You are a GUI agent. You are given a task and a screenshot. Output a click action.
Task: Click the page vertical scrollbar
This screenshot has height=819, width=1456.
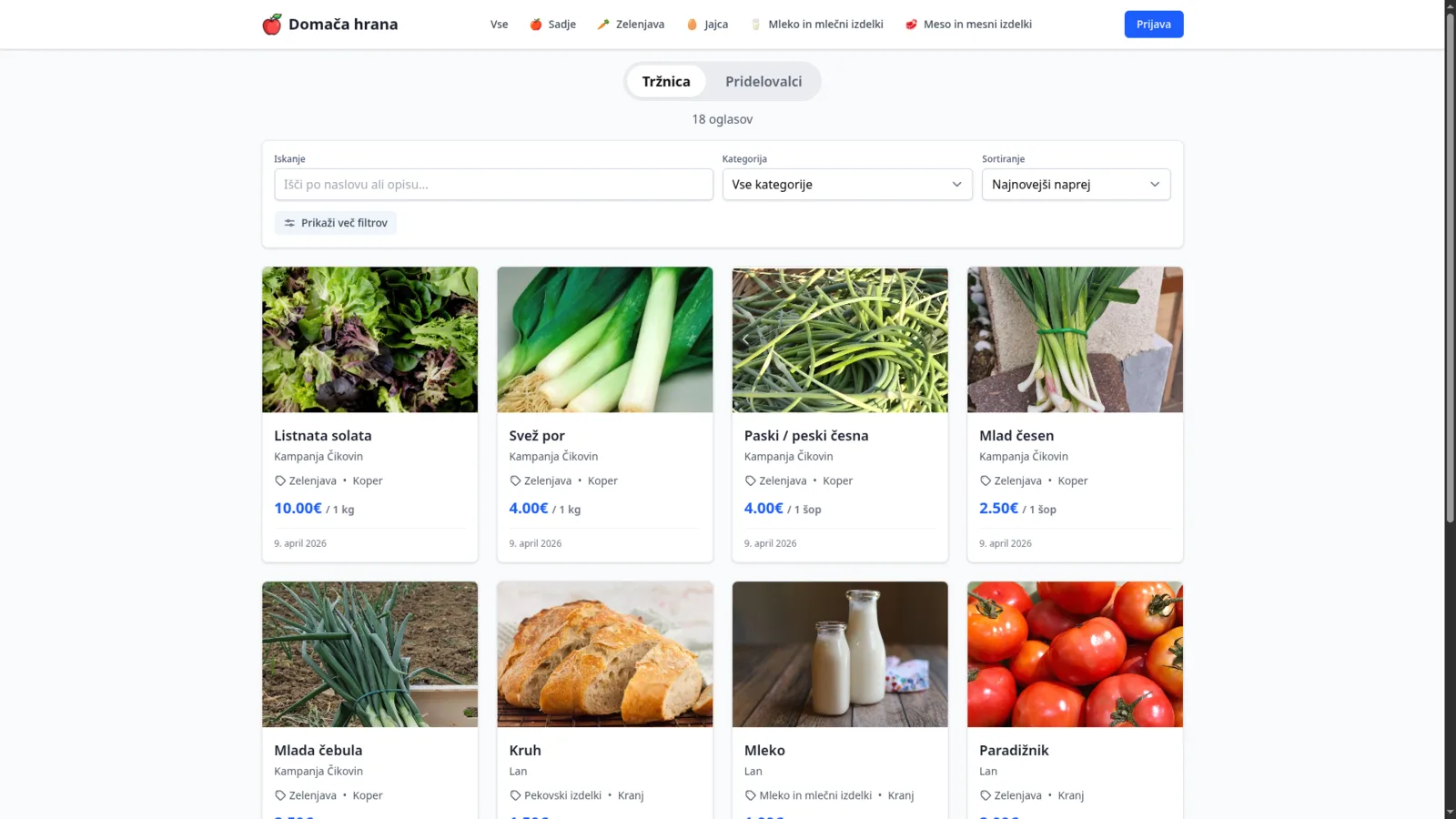(1451, 409)
